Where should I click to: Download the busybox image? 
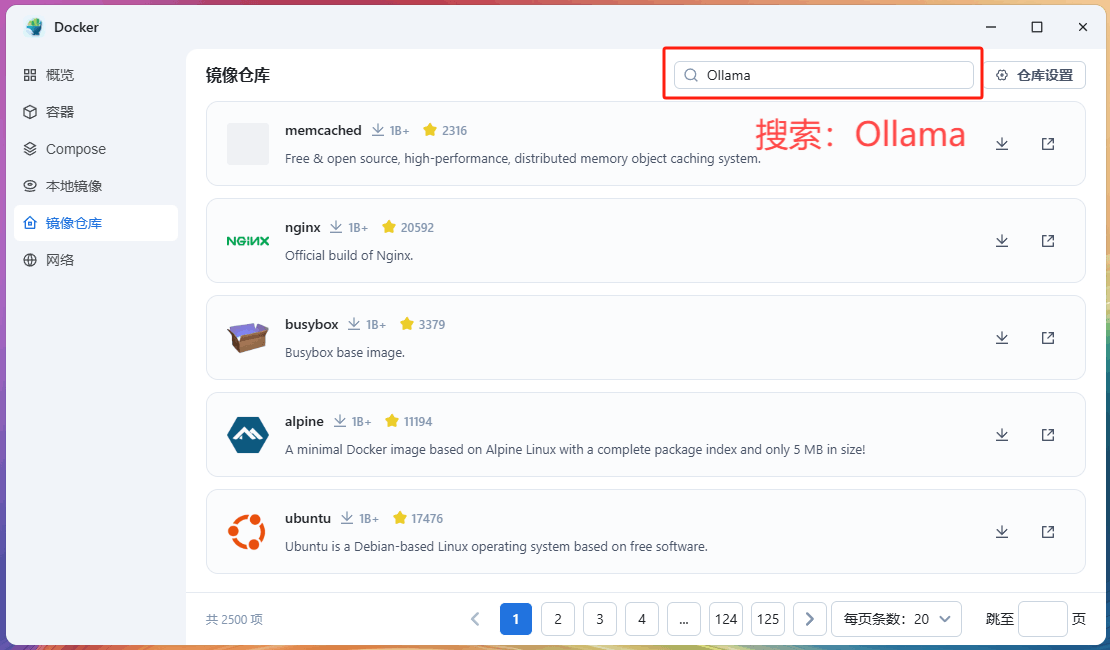coord(1002,338)
